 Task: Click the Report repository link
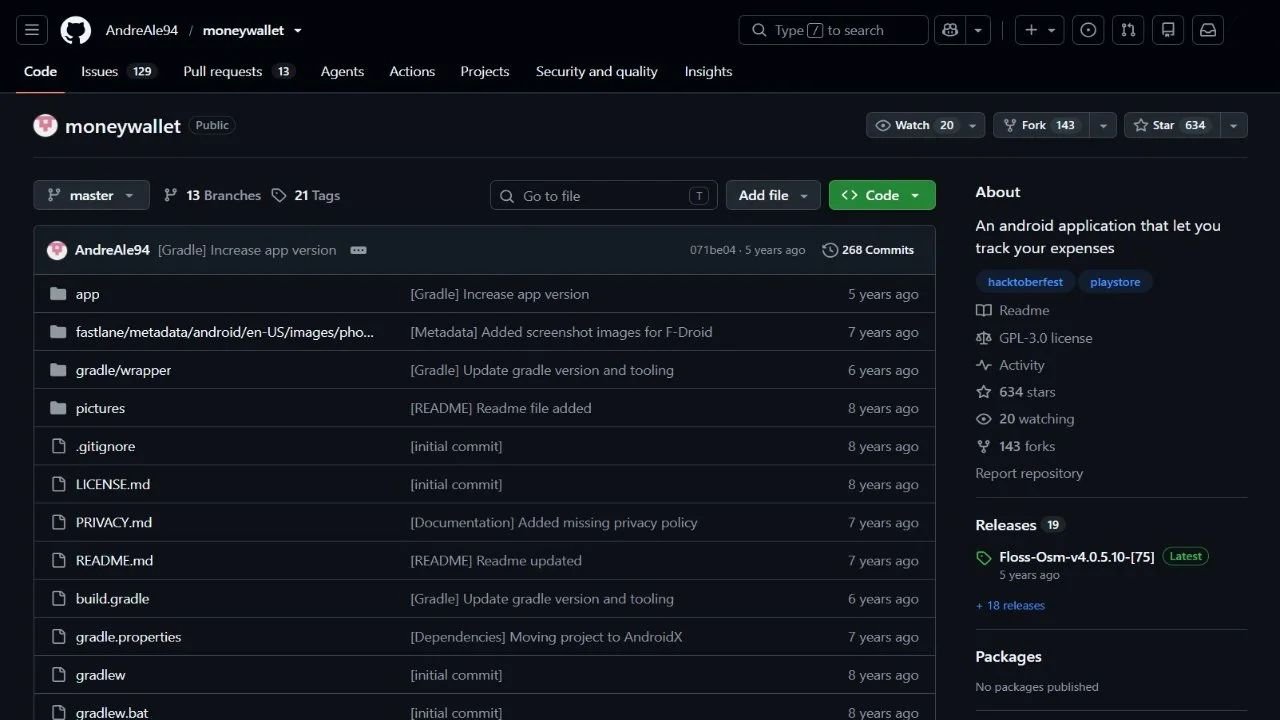1029,473
